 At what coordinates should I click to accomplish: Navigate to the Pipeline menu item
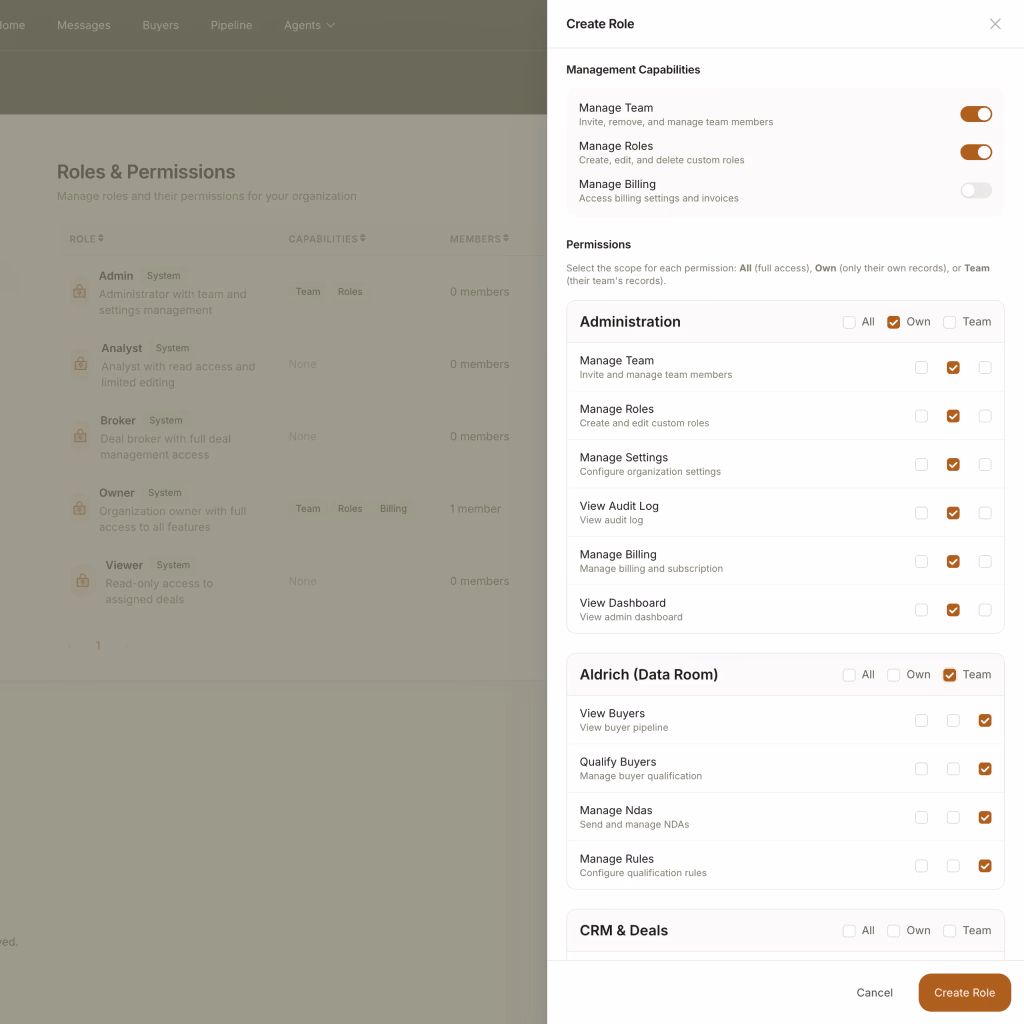point(231,25)
